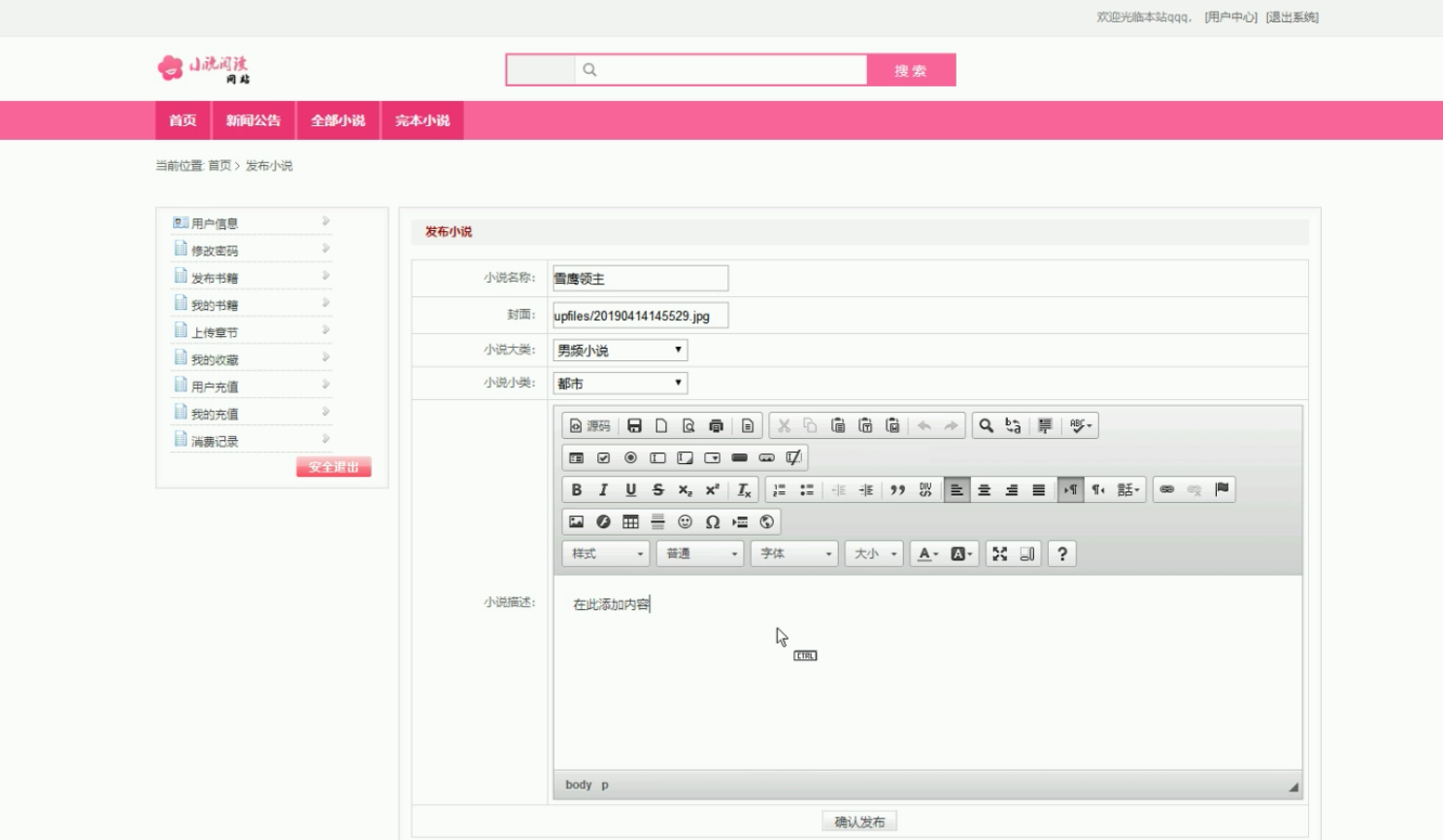Screen dimensions: 1443x840
Task: Open the background color picker
Action: (x=961, y=554)
